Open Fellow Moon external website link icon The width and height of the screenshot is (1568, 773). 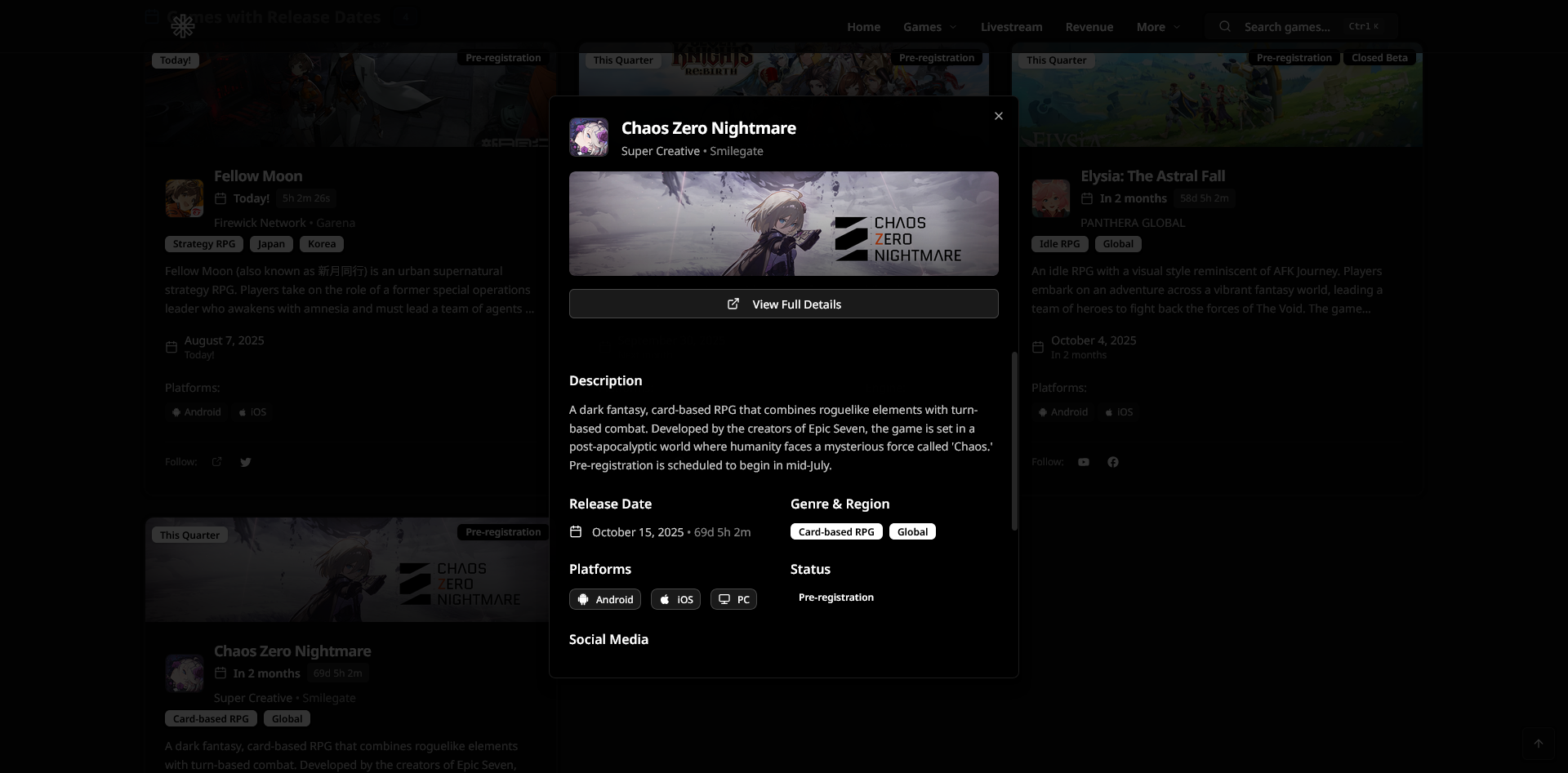pos(216,462)
